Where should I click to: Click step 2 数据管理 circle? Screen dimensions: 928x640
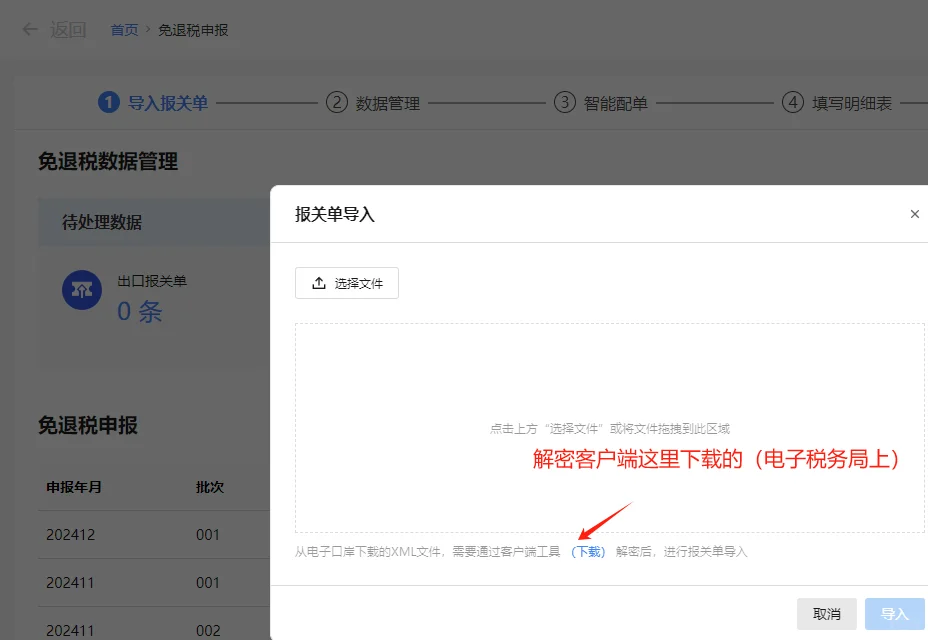click(x=336, y=102)
